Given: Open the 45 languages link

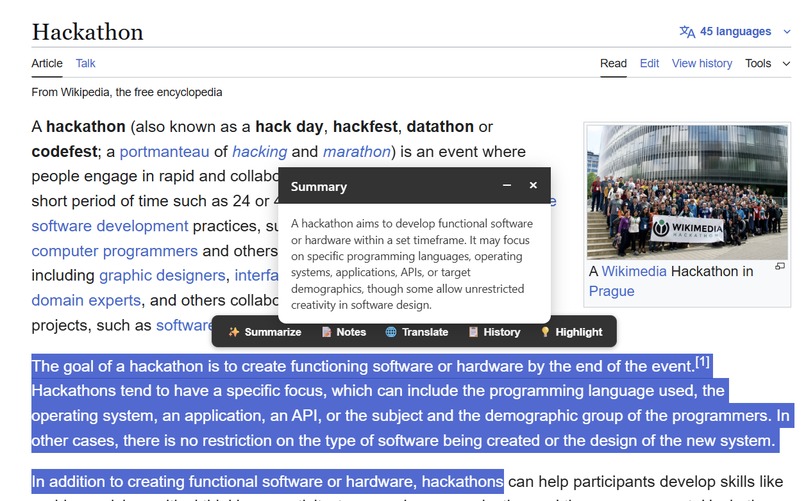Looking at the screenshot, I should pos(736,32).
